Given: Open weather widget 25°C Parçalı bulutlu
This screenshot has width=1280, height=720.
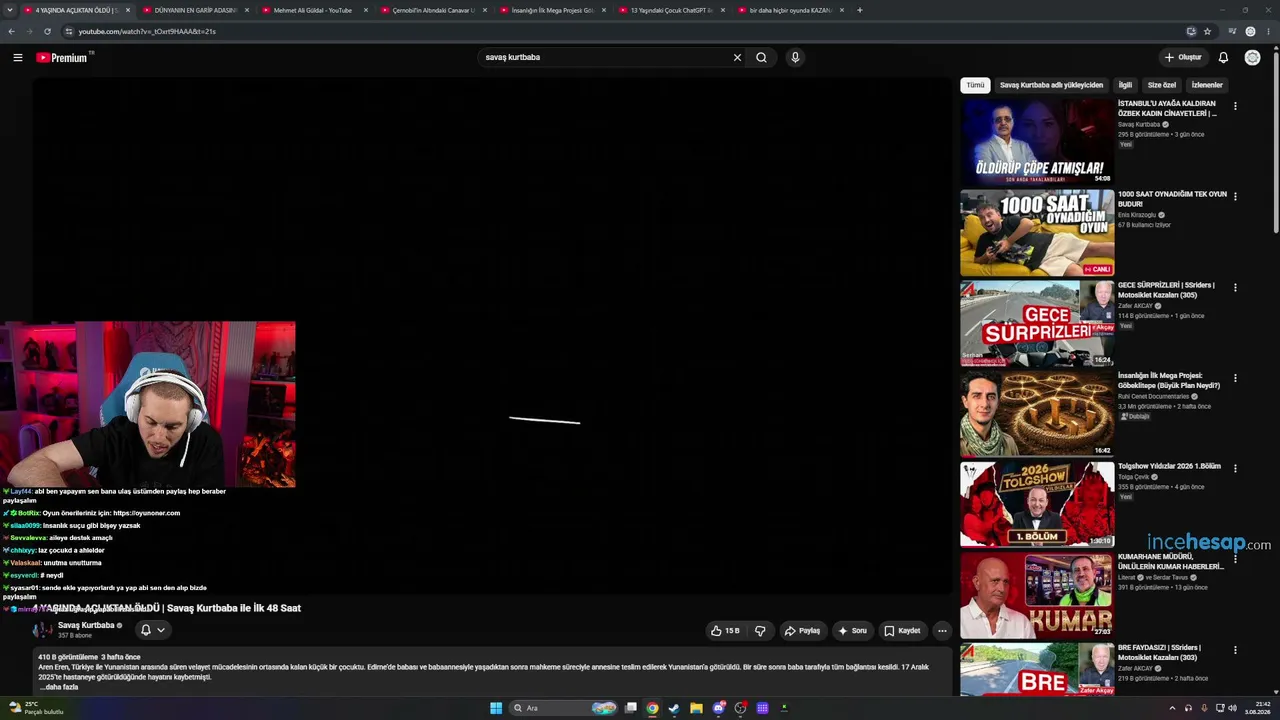Looking at the screenshot, I should click(36, 708).
